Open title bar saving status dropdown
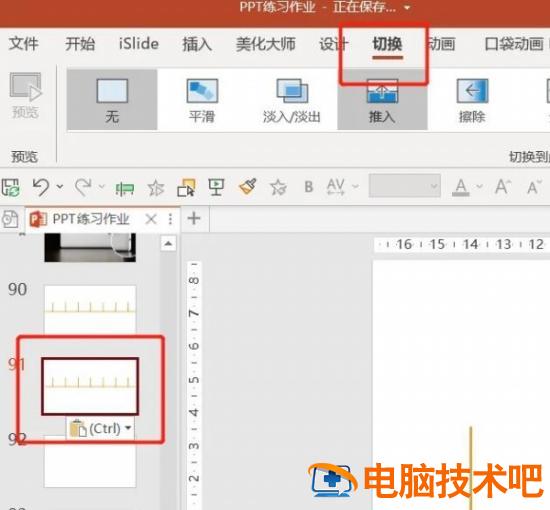This screenshot has width=550, height=510. [x=407, y=8]
